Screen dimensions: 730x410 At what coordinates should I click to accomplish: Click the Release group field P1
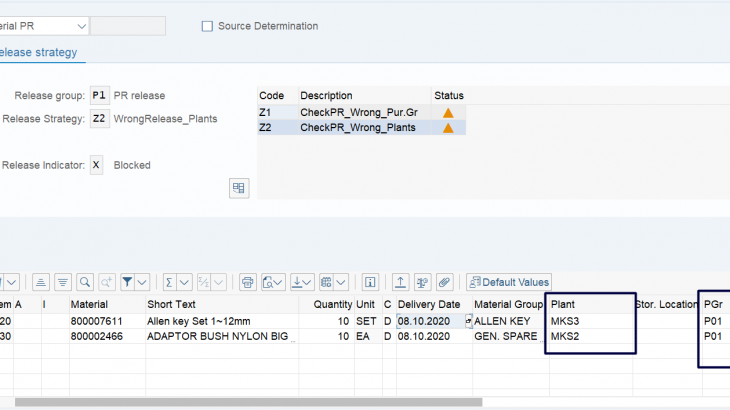99,95
